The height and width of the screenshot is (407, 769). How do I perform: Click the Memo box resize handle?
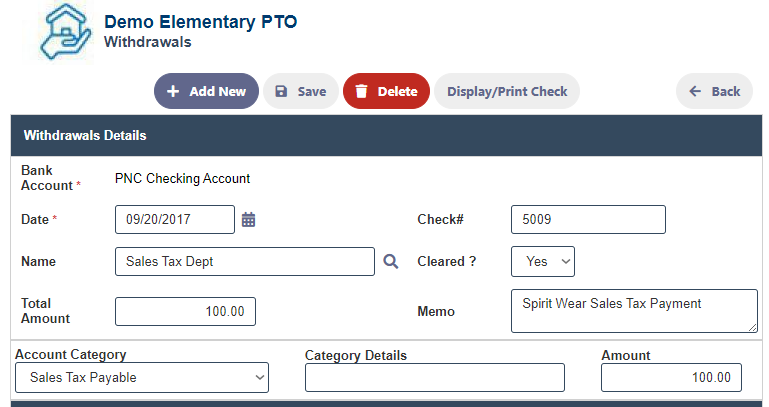(x=752, y=328)
